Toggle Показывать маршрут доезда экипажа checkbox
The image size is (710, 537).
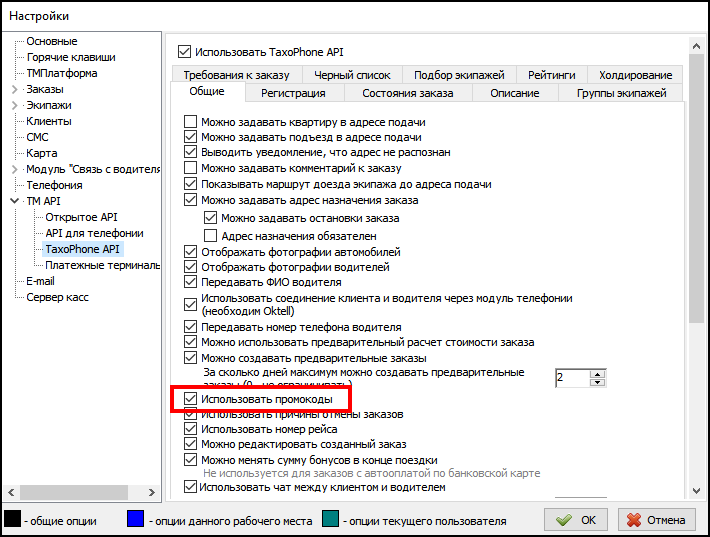click(190, 184)
